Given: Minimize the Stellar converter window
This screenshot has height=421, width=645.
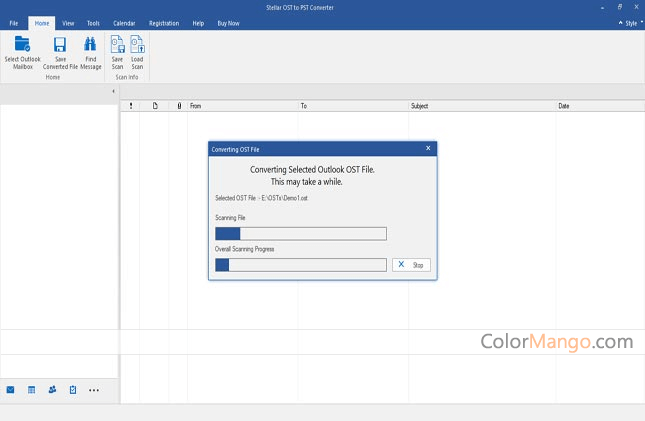Looking at the screenshot, I should [x=602, y=7].
